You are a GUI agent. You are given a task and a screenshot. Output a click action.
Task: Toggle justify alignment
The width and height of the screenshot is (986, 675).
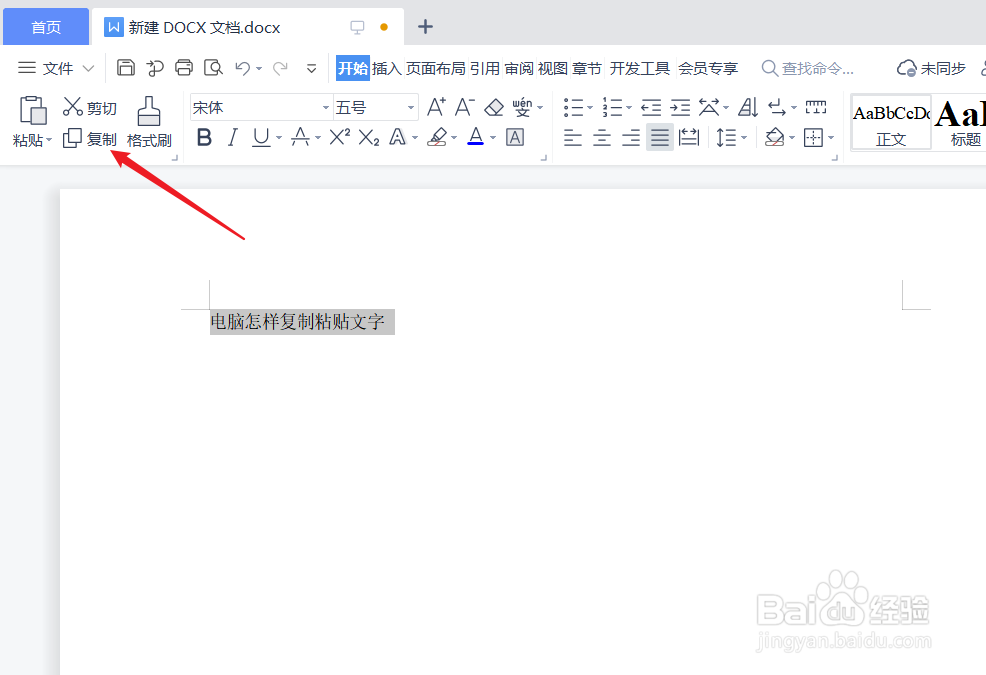660,137
